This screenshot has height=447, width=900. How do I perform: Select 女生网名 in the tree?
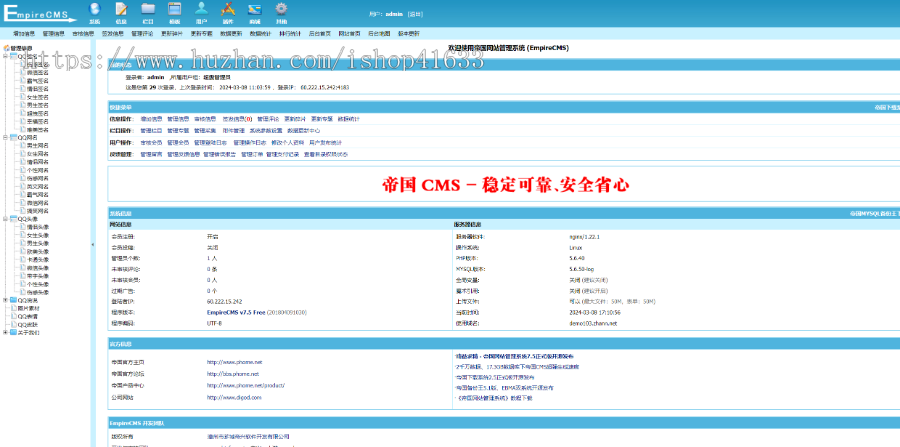pos(38,154)
